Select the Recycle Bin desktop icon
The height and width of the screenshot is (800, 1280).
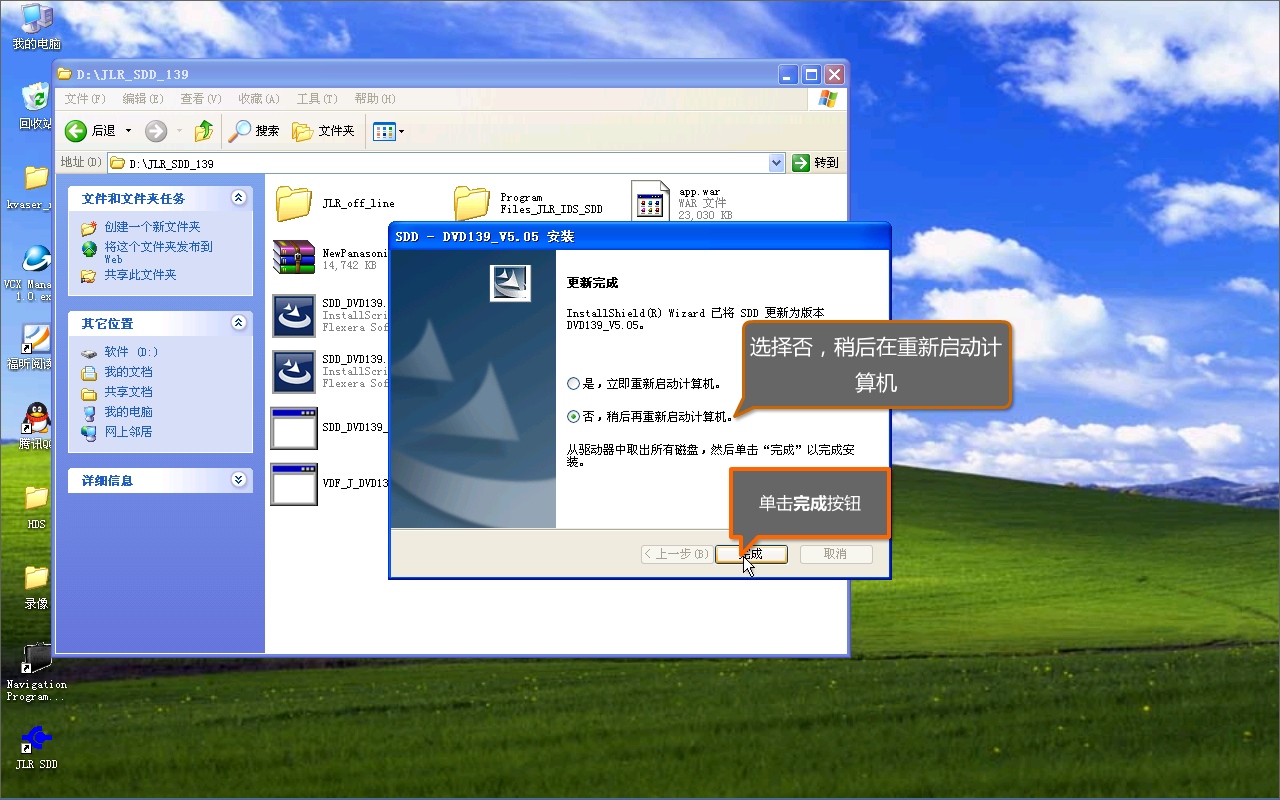click(36, 105)
